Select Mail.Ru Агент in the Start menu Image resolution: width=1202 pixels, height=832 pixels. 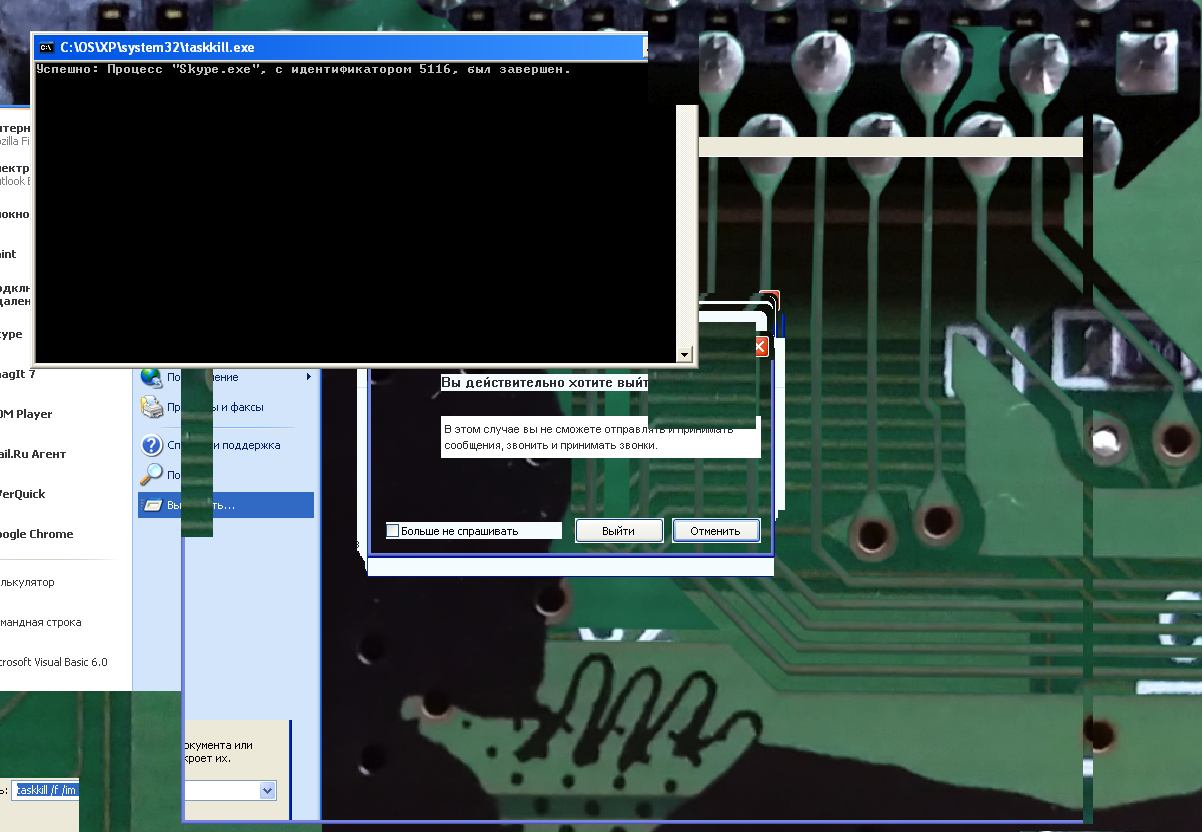pos(33,454)
